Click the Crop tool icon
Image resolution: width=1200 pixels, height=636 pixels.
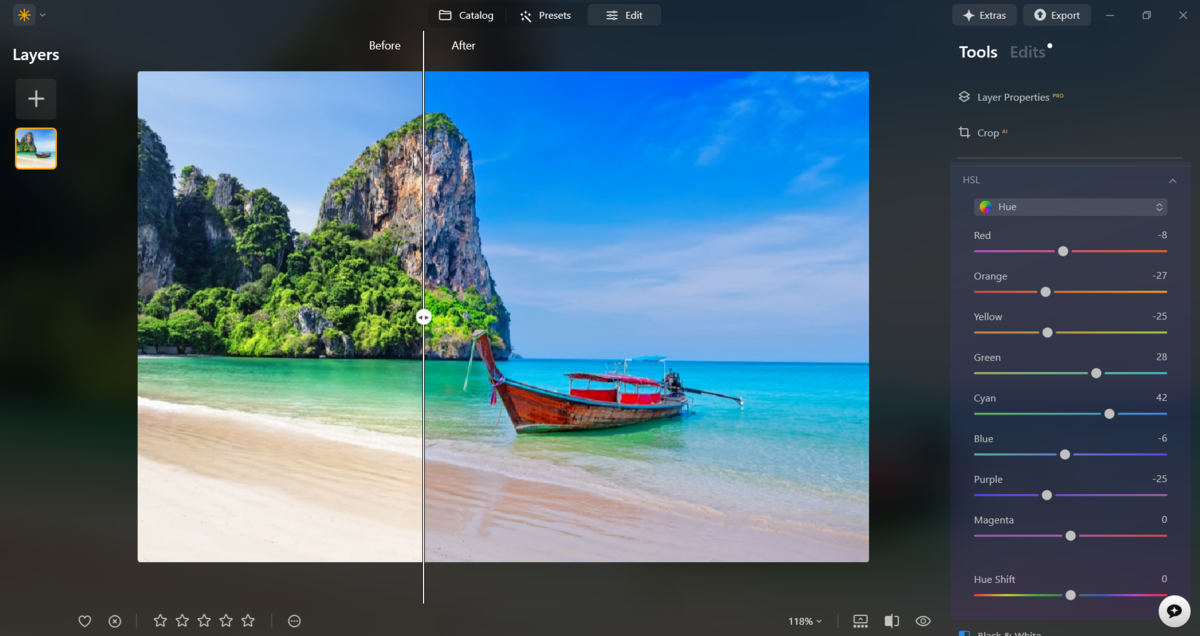pyautogui.click(x=964, y=132)
